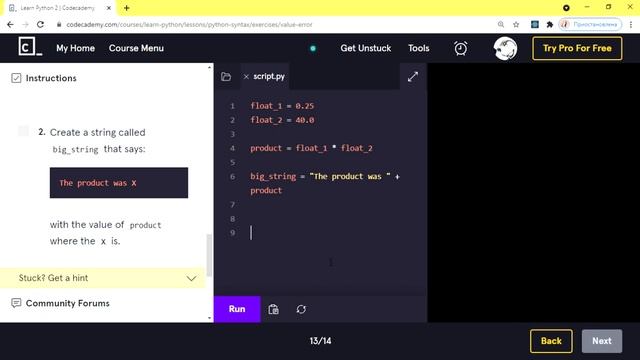
Task: Open the alarm clock timer icon
Action: 460,48
